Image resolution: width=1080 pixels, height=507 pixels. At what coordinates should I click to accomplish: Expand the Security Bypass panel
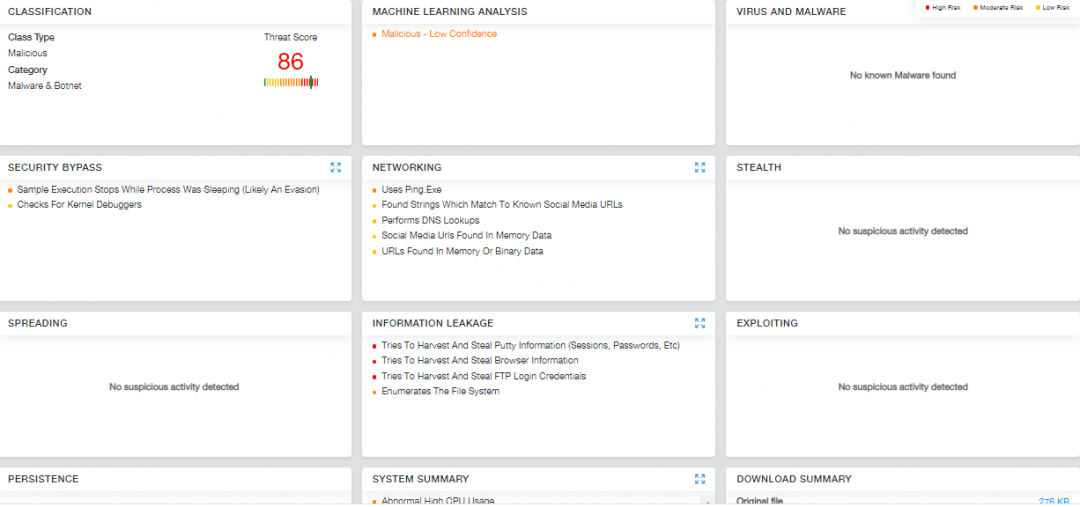click(x=336, y=168)
